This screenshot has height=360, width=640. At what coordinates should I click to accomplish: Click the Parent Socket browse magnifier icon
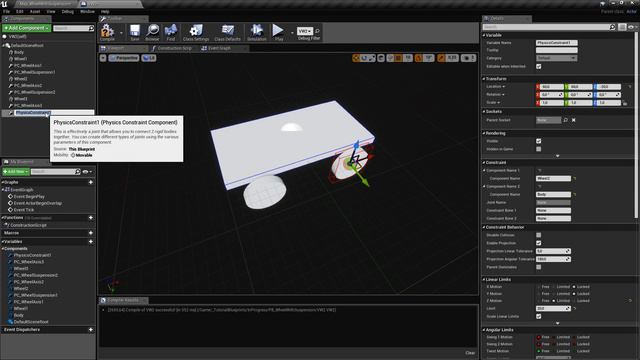click(x=566, y=120)
